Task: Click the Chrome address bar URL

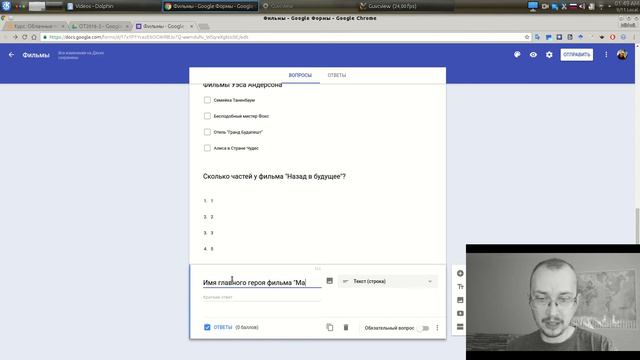Action: tap(149, 37)
